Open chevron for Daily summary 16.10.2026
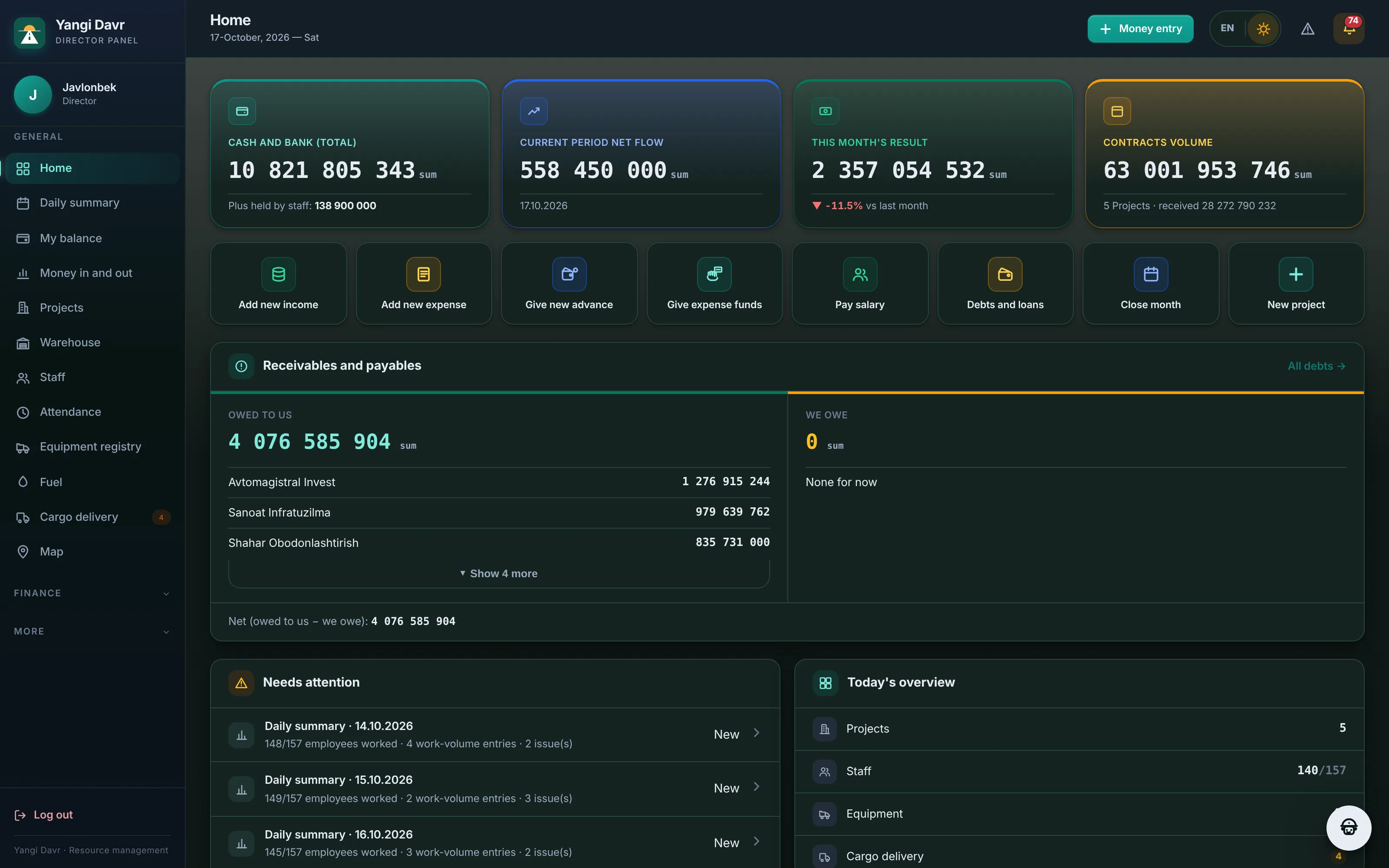The image size is (1389, 868). [757, 842]
